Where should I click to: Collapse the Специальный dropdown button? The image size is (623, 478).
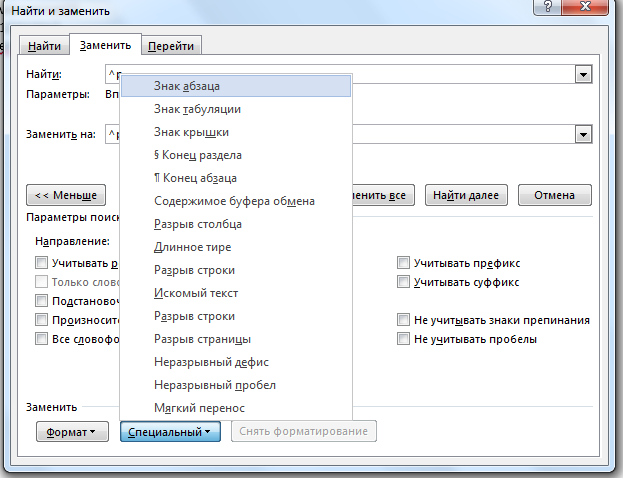[169, 432]
